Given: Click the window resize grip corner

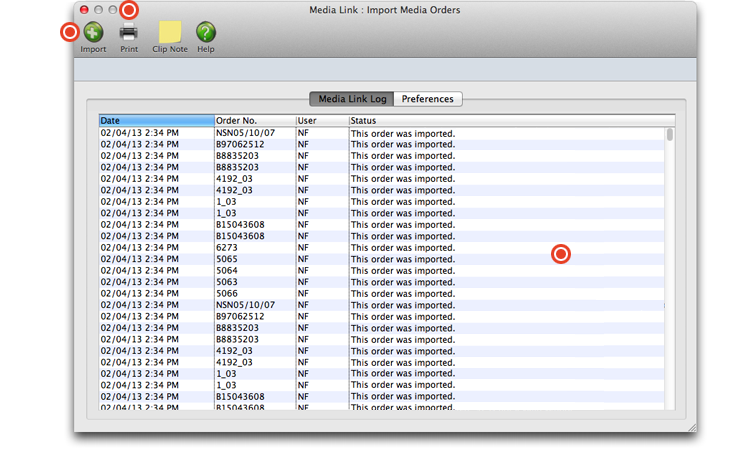Looking at the screenshot, I should (x=691, y=427).
